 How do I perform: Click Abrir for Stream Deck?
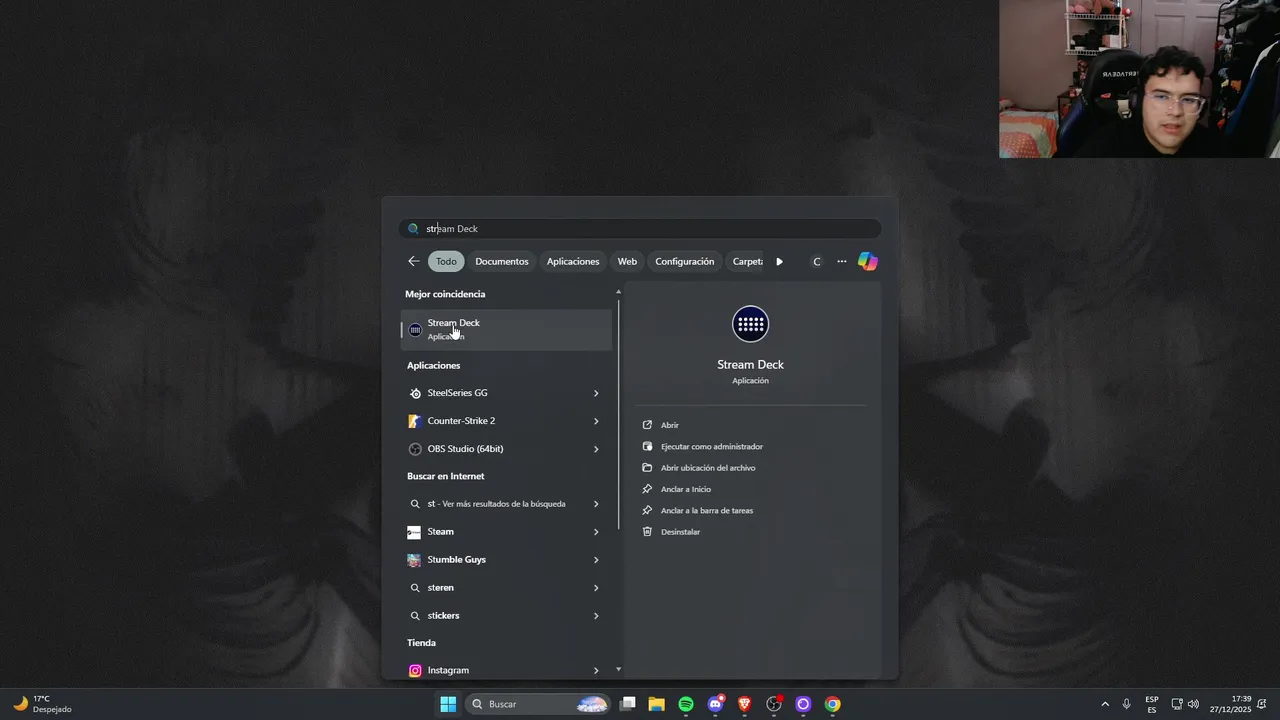670,425
